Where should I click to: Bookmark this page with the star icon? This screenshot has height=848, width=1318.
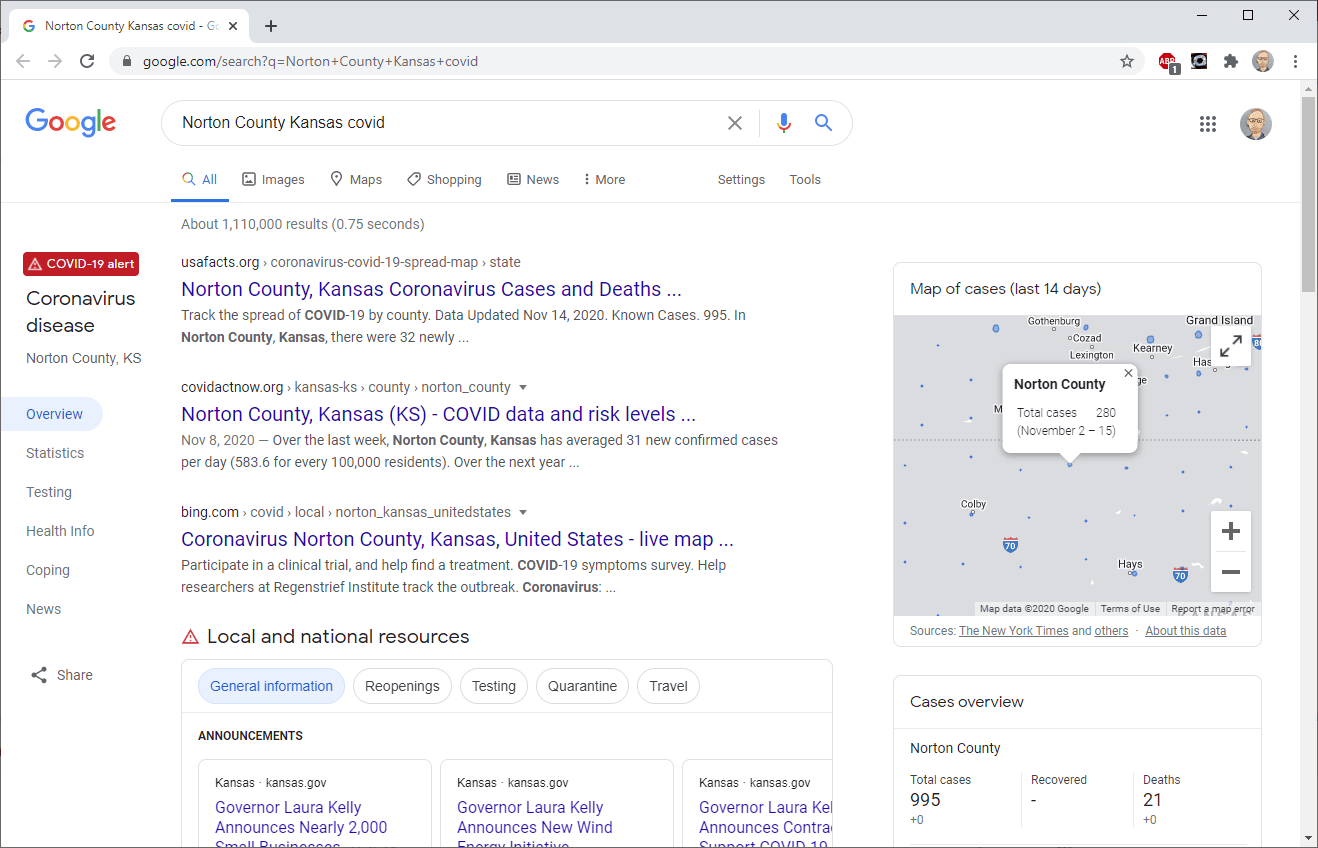(1127, 61)
